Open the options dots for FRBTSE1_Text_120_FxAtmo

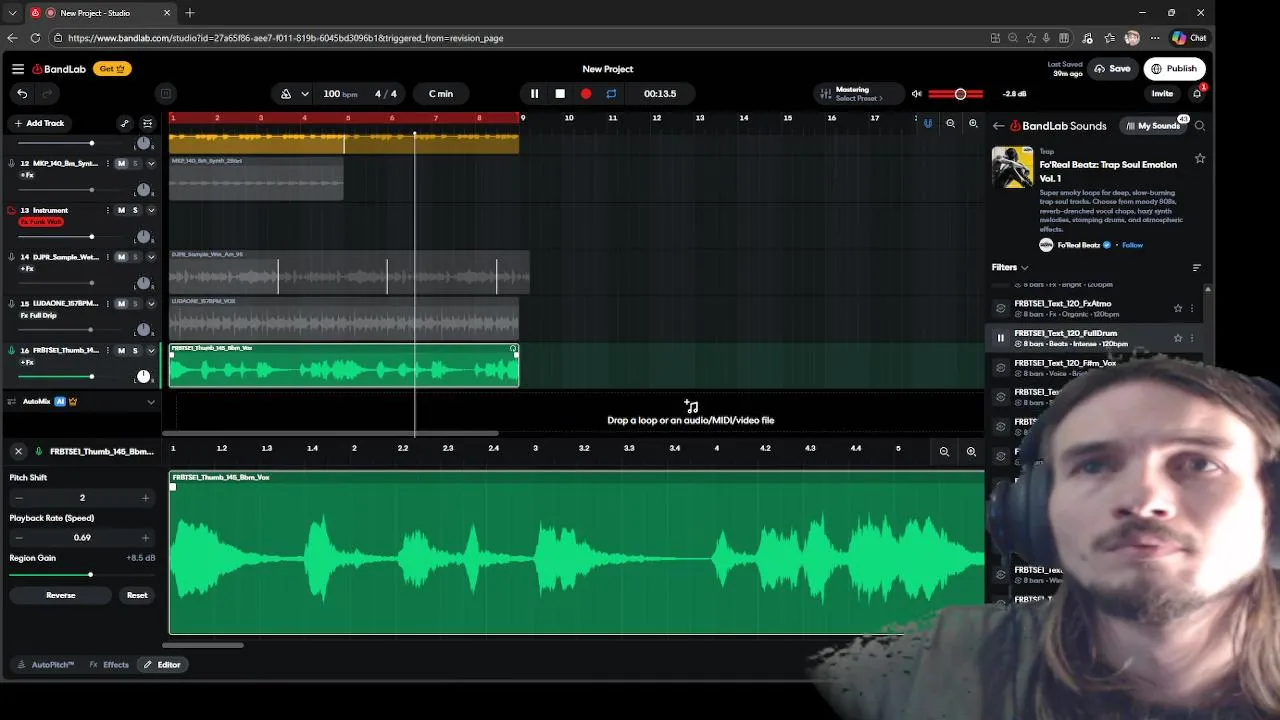tap(1192, 308)
